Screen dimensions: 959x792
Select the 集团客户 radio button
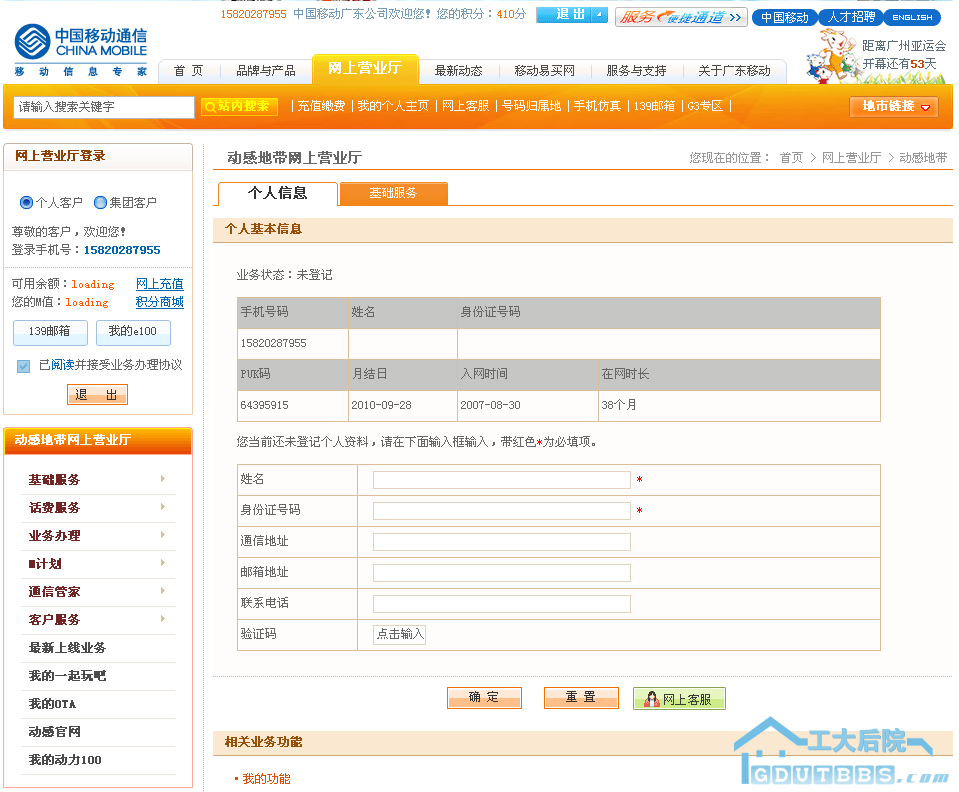point(100,202)
